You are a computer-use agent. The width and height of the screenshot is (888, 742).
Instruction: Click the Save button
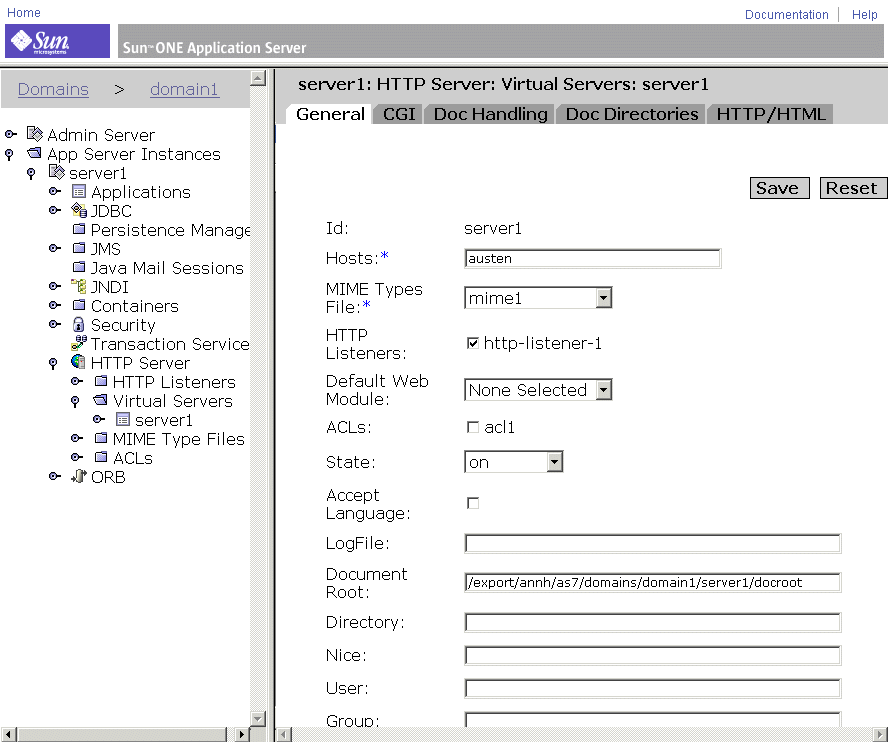779,188
